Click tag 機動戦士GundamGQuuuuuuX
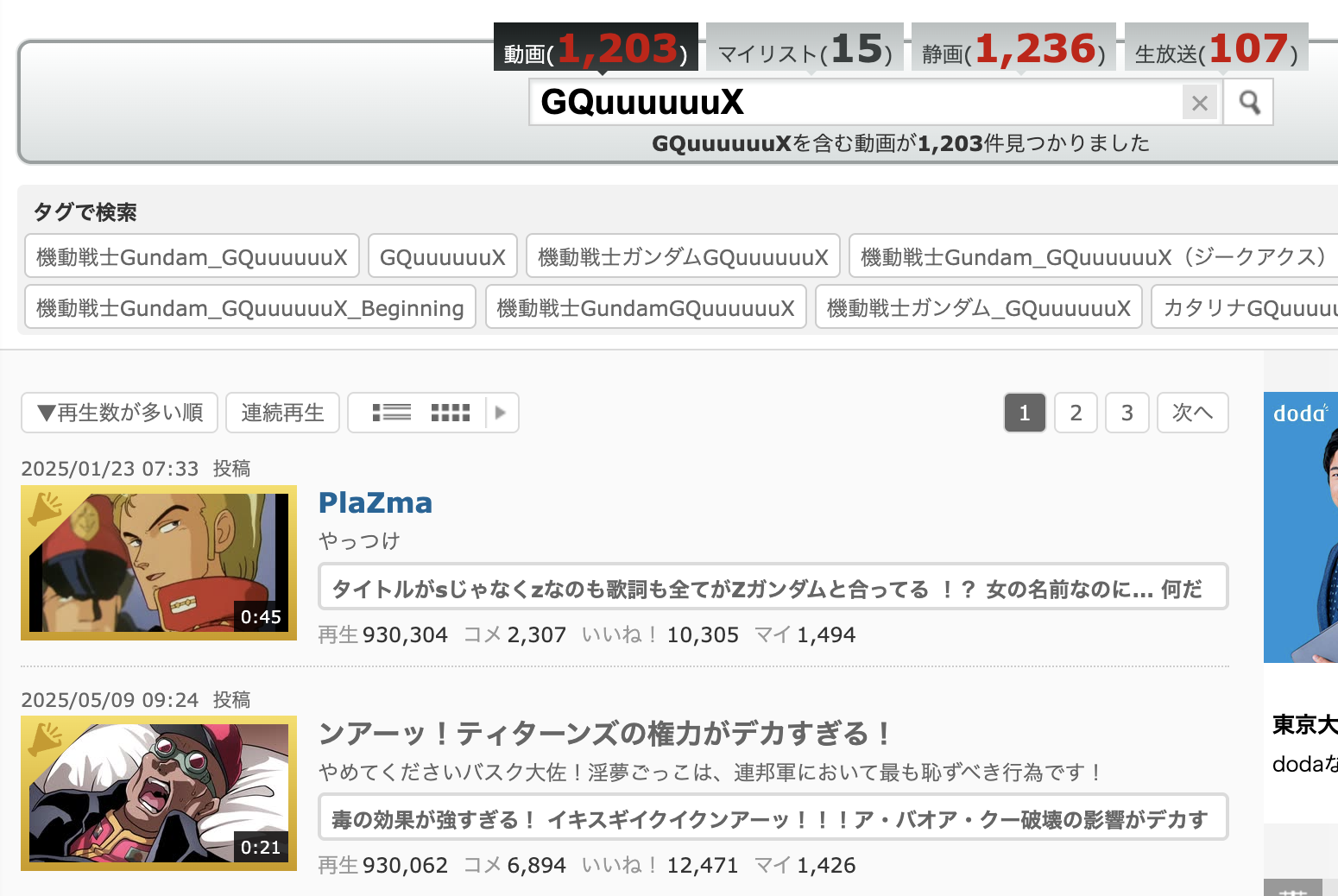The image size is (1338, 896). 646,307
